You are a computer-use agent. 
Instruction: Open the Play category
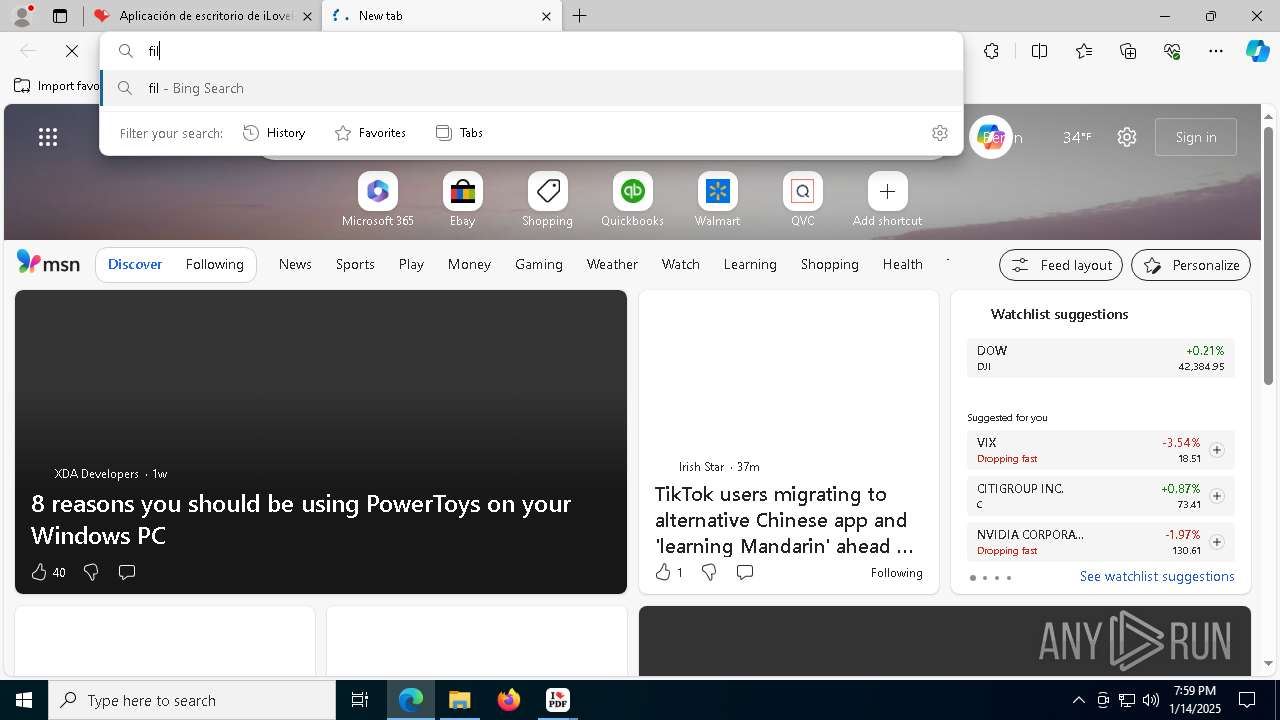[411, 265]
